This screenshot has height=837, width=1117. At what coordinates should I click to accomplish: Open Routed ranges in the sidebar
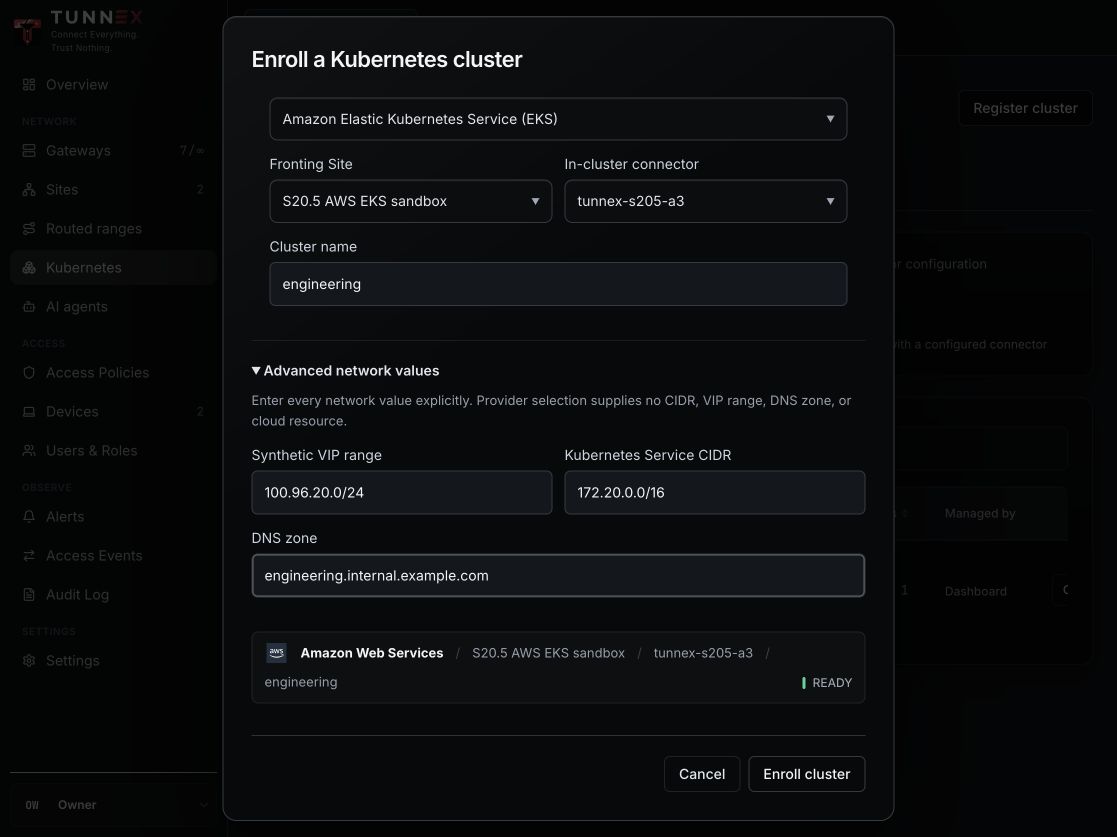pyautogui.click(x=113, y=229)
